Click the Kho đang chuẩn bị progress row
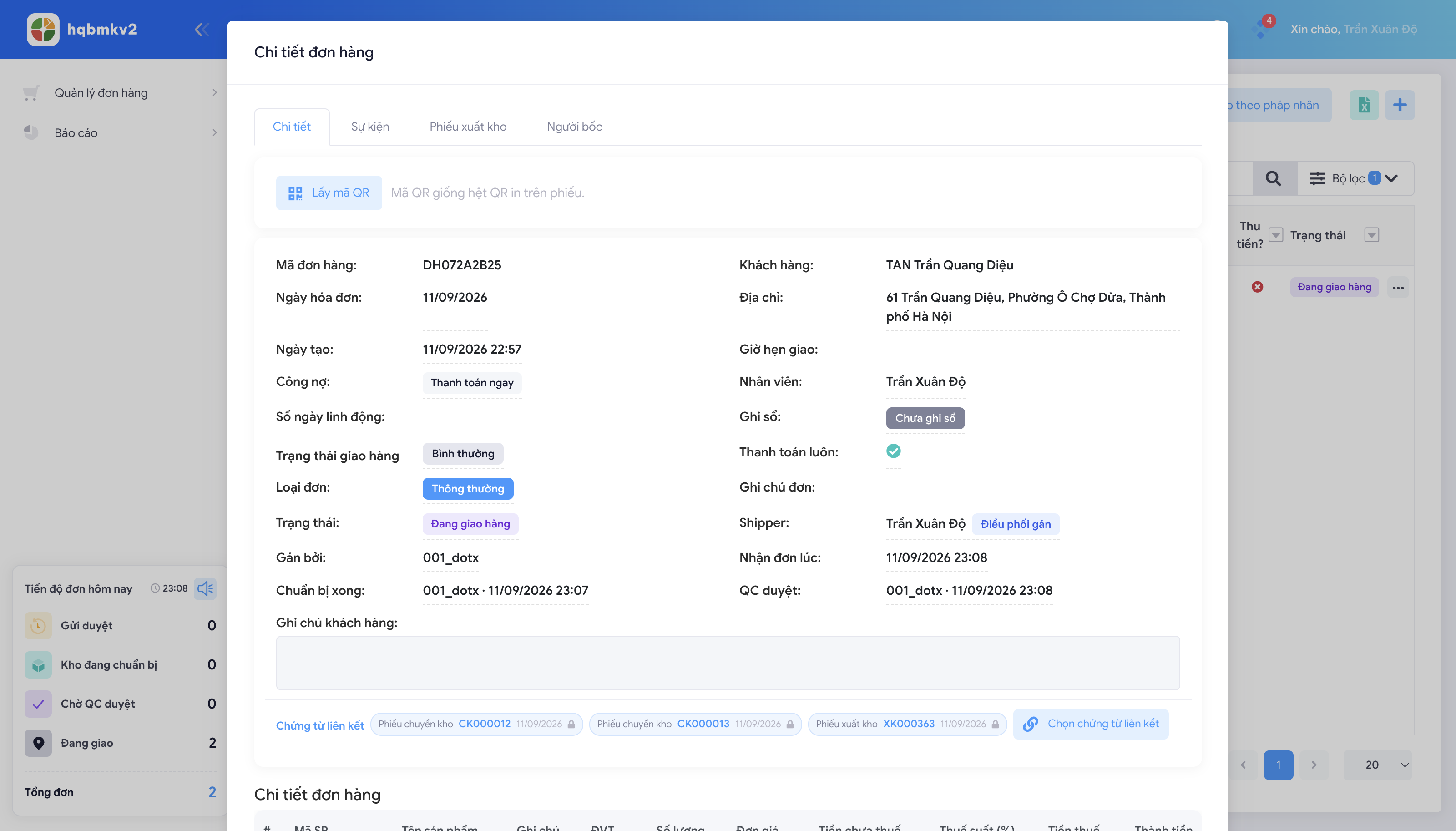The width and height of the screenshot is (1456, 831). click(121, 665)
